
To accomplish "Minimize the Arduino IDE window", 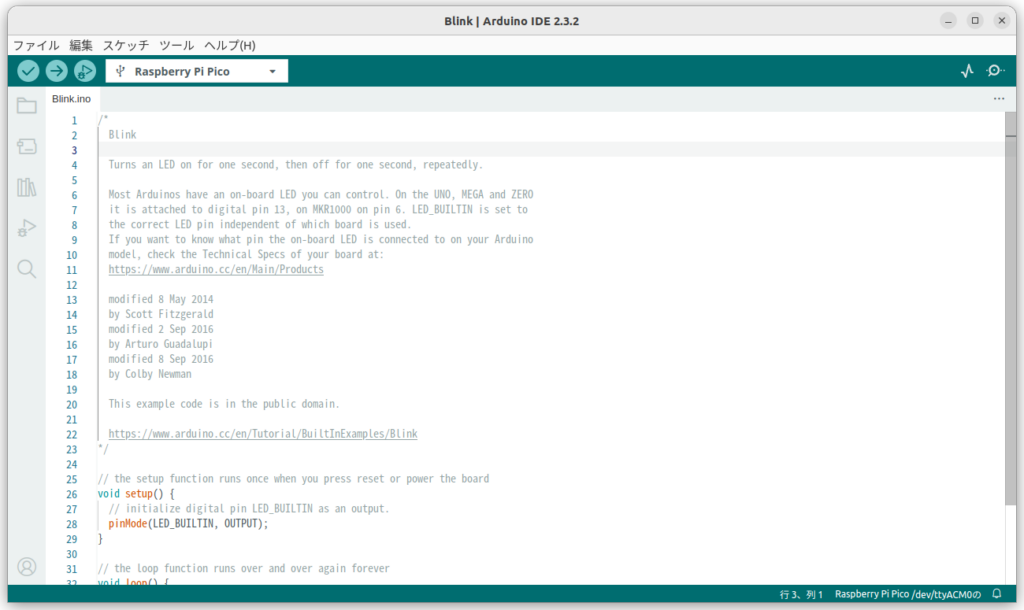I will coord(948,21).
